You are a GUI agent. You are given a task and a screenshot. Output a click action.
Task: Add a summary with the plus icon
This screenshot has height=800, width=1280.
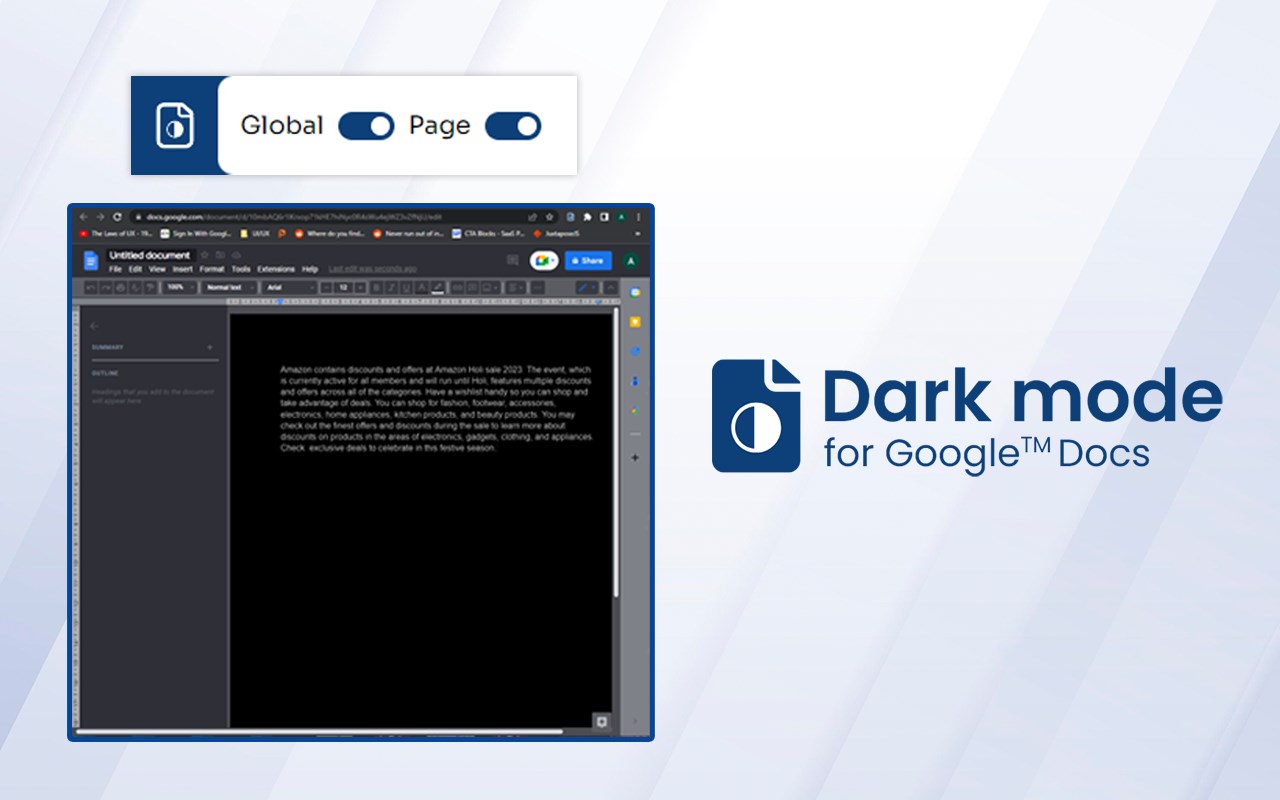pyautogui.click(x=210, y=347)
